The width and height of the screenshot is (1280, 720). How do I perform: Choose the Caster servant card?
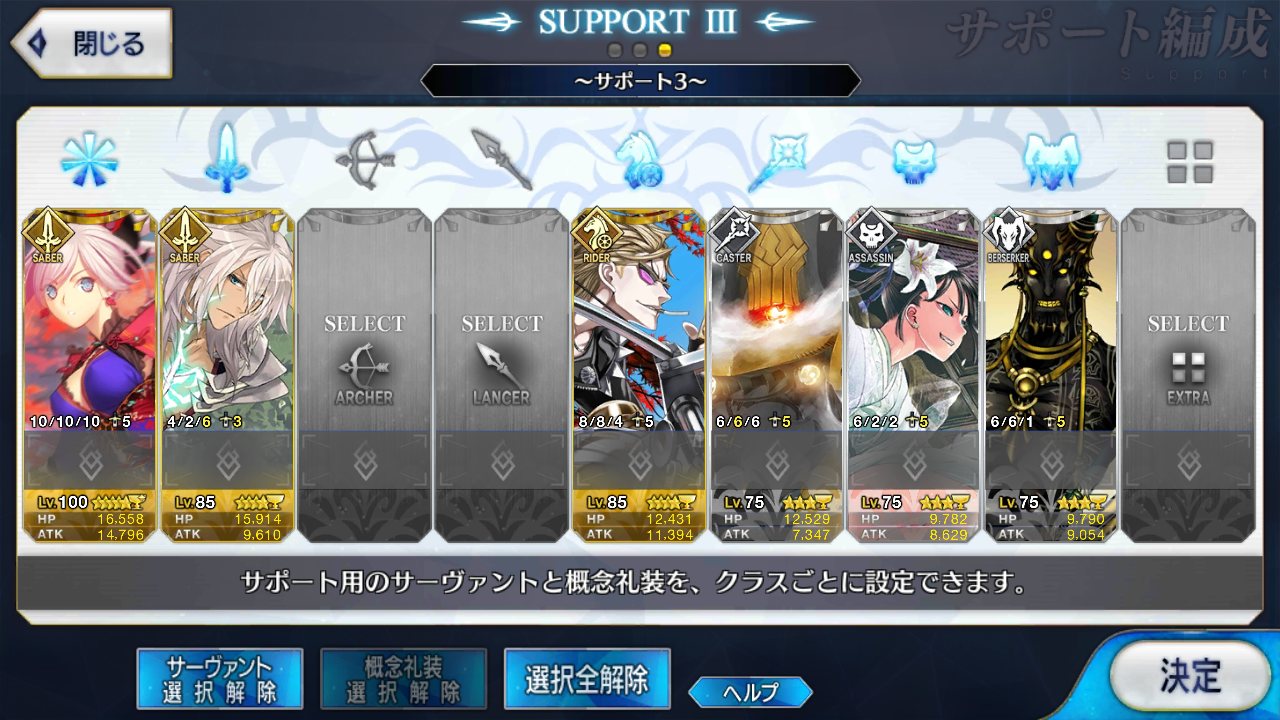click(777, 375)
